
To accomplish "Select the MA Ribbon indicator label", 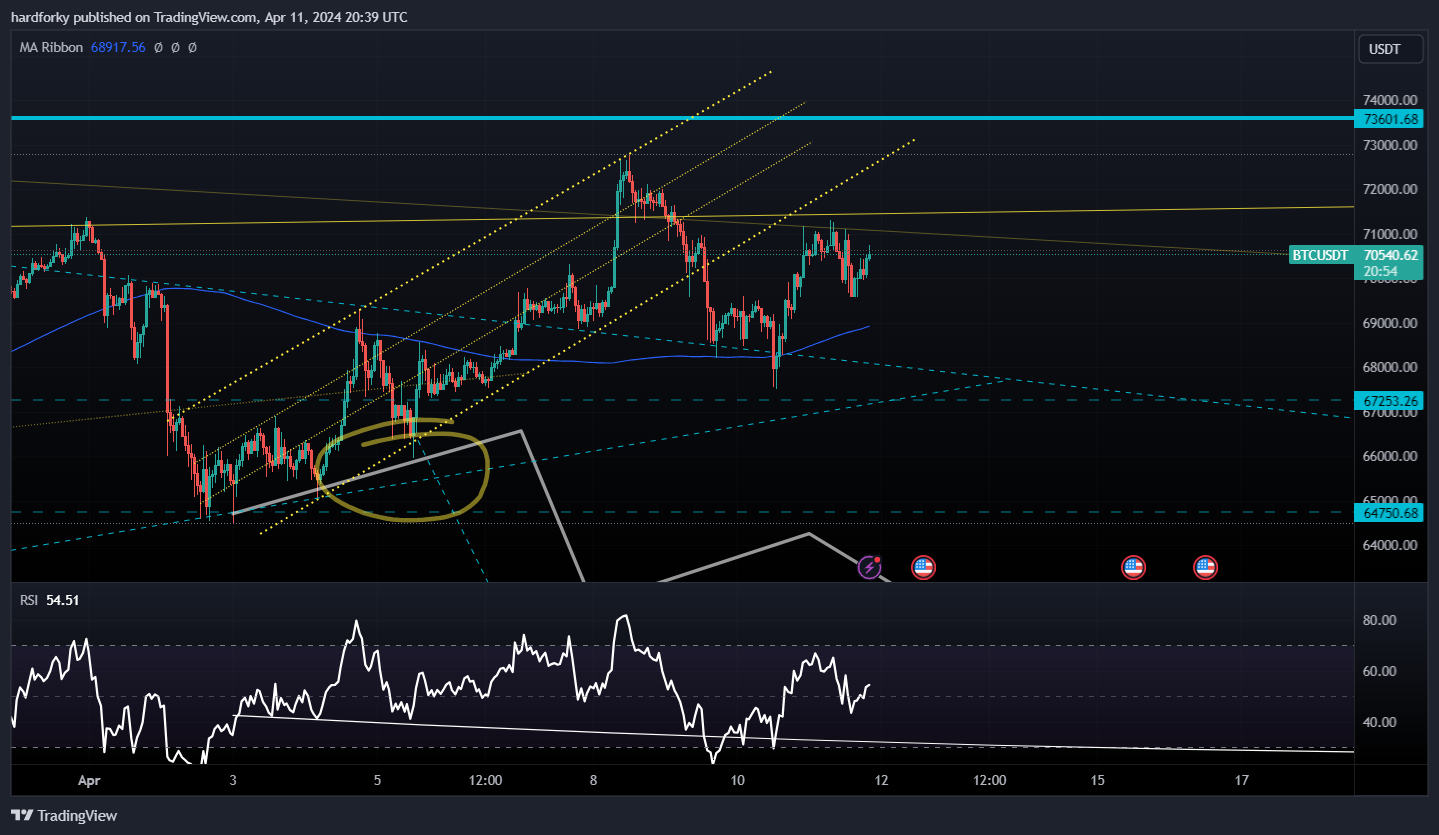I will 53,47.
